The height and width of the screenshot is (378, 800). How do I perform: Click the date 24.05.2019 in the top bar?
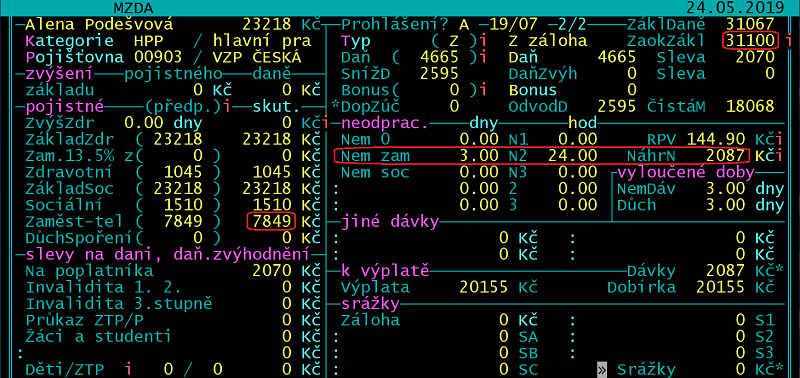pyautogui.click(x=734, y=8)
